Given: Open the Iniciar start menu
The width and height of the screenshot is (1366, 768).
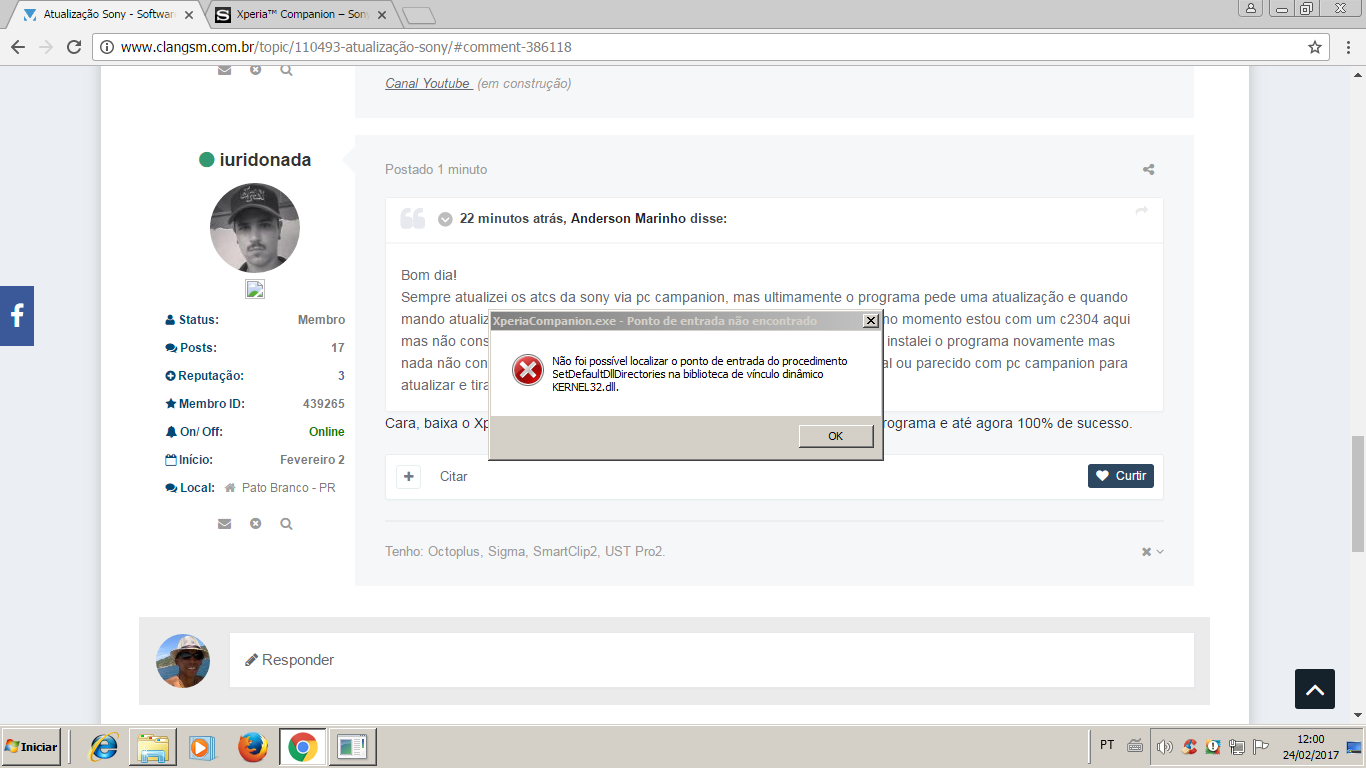Looking at the screenshot, I should [x=31, y=747].
